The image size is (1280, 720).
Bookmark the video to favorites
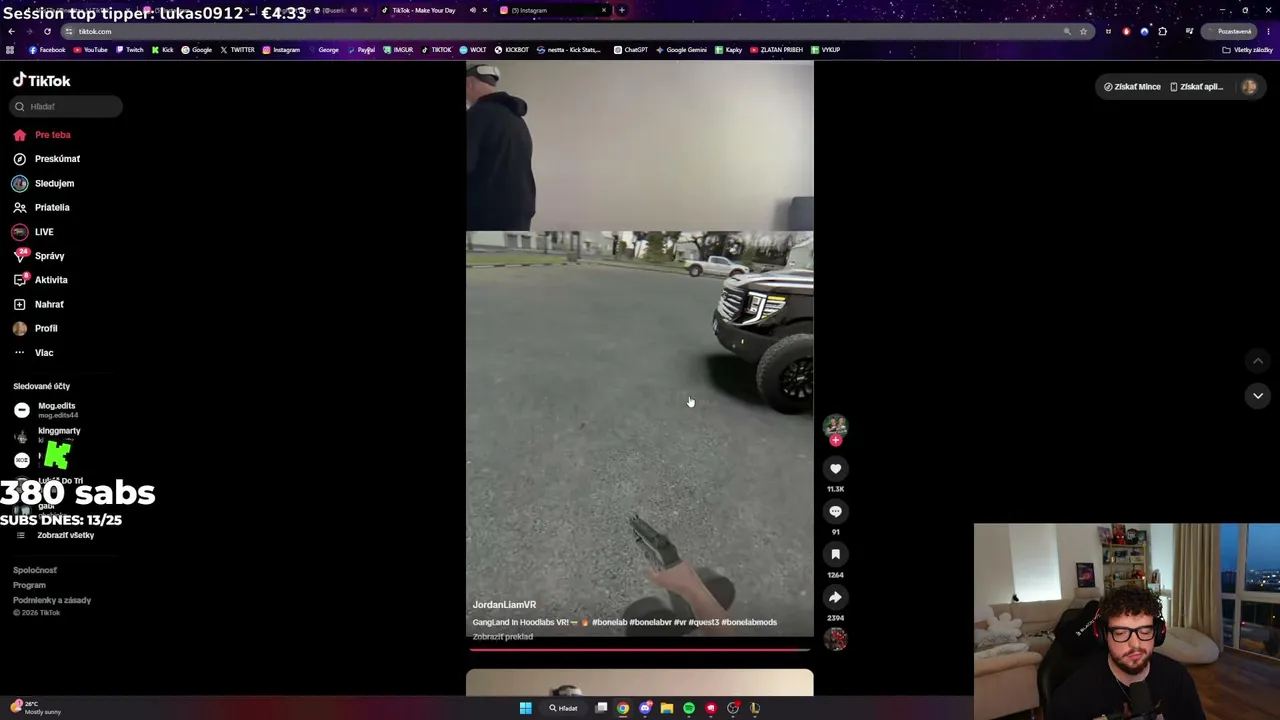(x=835, y=555)
